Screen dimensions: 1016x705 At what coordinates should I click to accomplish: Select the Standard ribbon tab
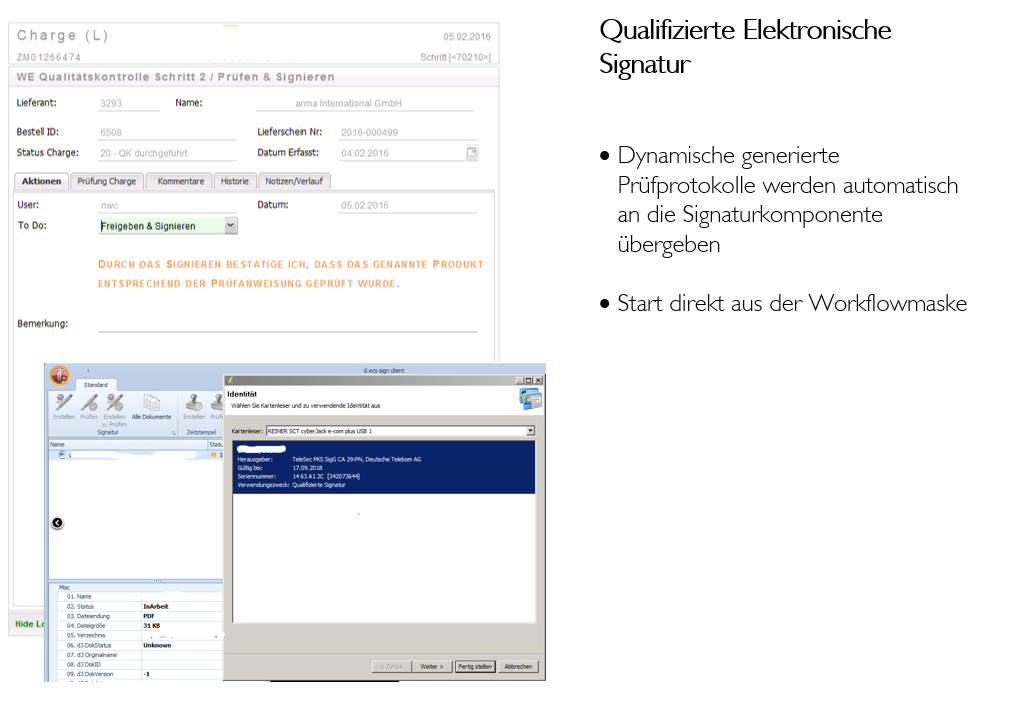96,385
